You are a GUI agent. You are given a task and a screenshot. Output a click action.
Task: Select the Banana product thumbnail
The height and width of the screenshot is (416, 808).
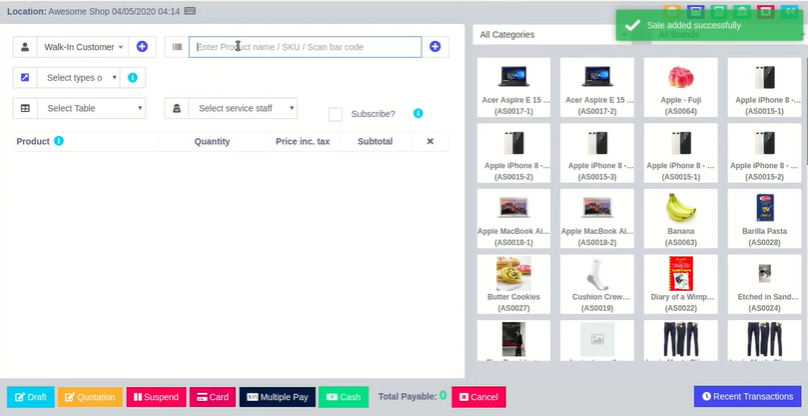click(x=680, y=215)
